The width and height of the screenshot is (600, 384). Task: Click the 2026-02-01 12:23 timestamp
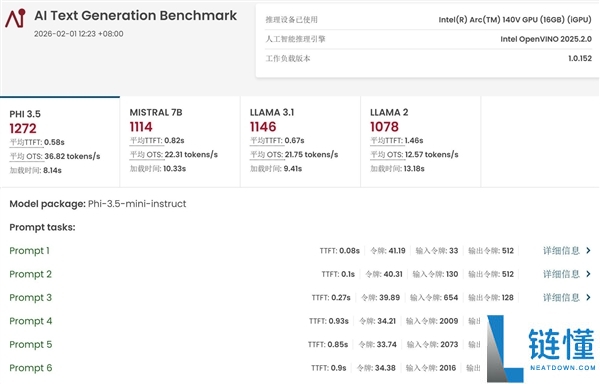click(79, 34)
